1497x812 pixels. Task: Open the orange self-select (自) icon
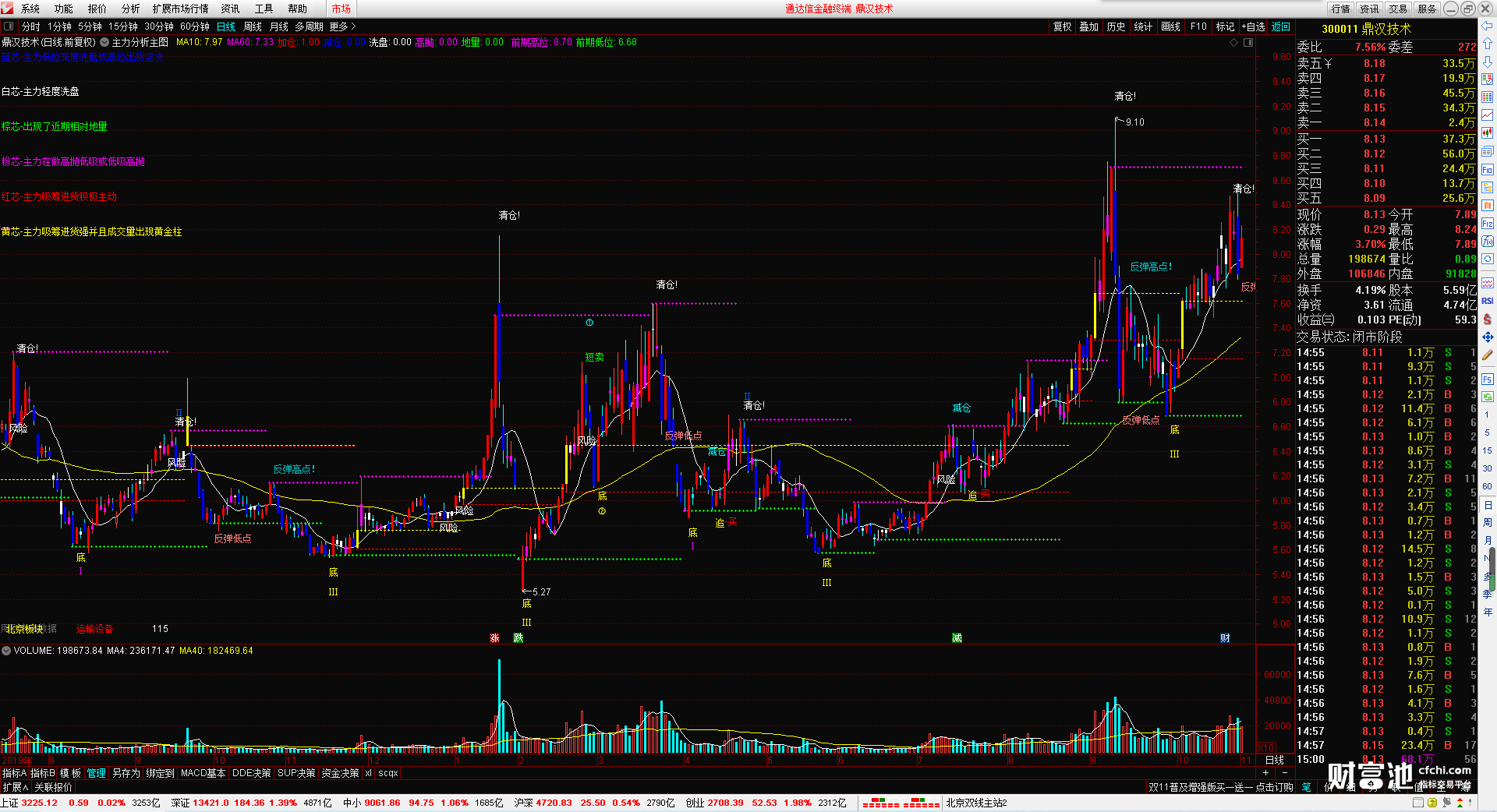(x=1488, y=205)
